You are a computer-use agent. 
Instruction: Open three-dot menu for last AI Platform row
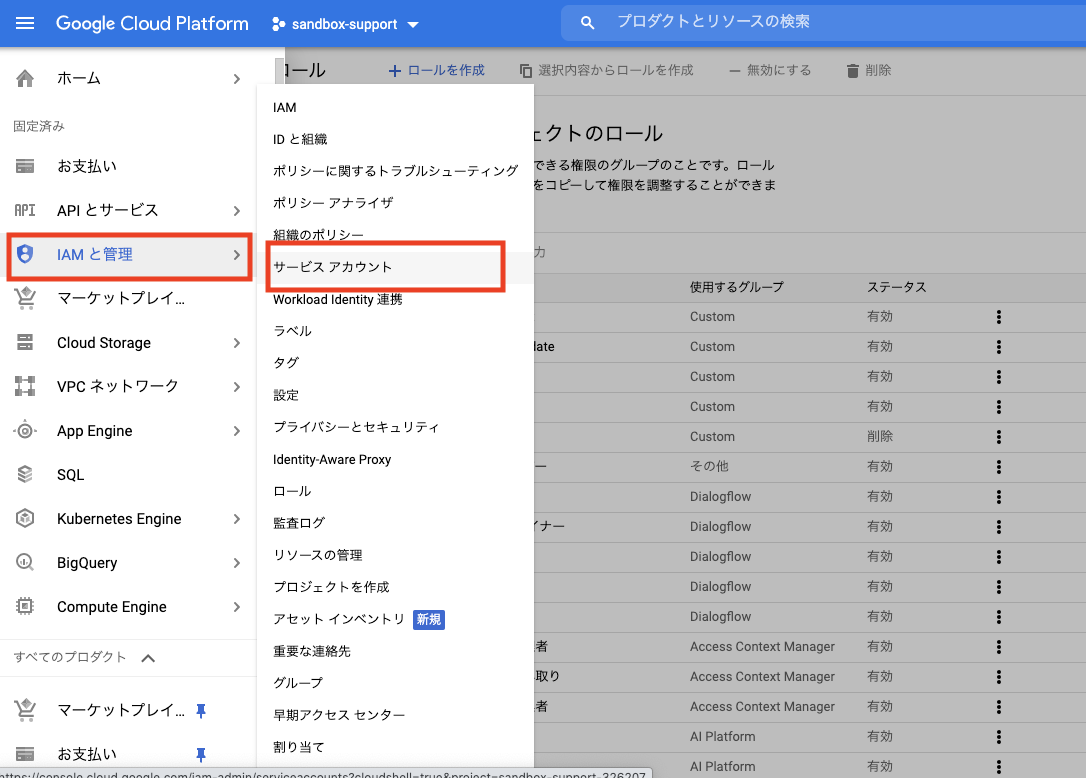click(999, 767)
